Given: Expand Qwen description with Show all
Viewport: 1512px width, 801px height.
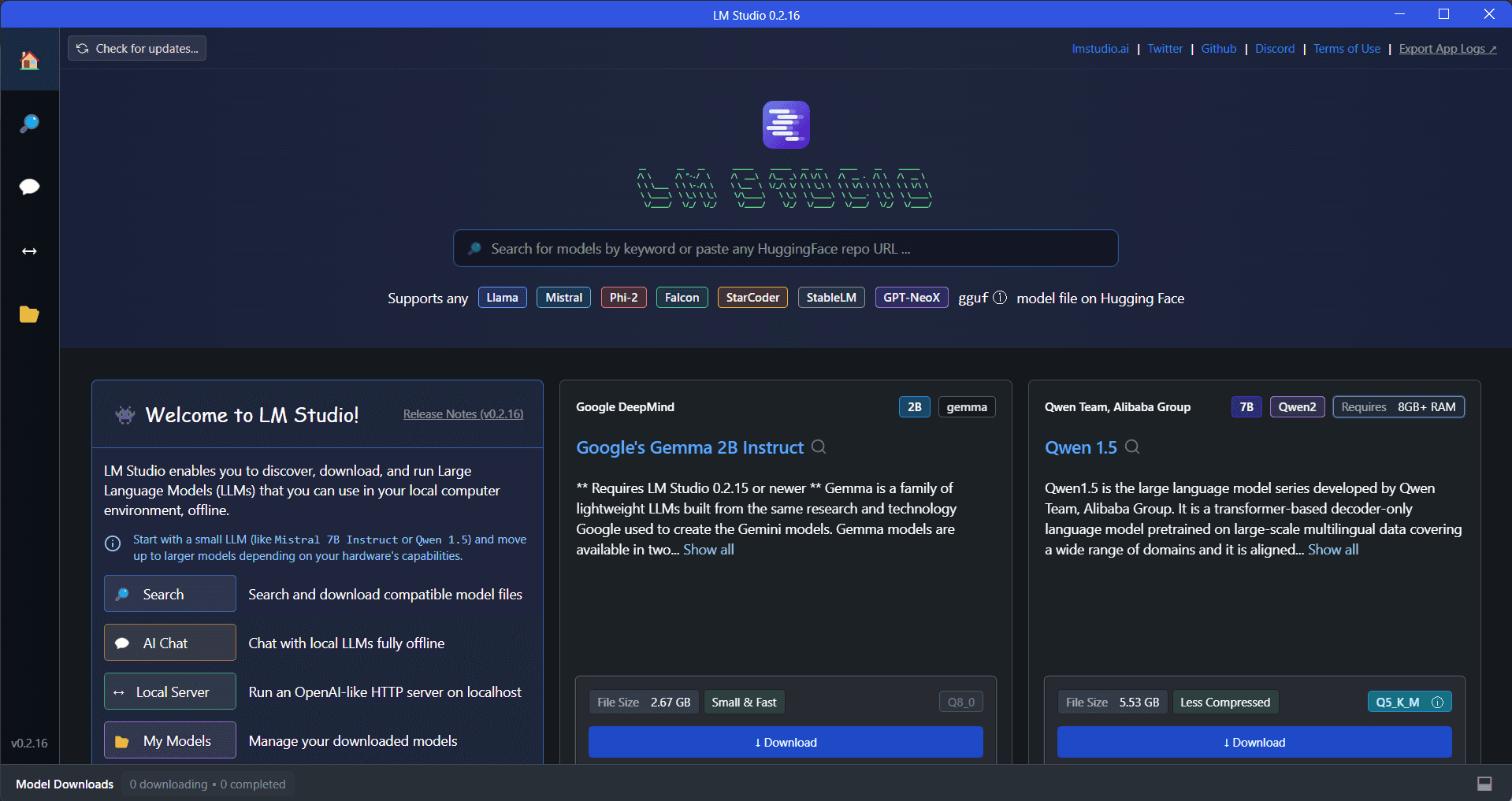Looking at the screenshot, I should 1333,550.
